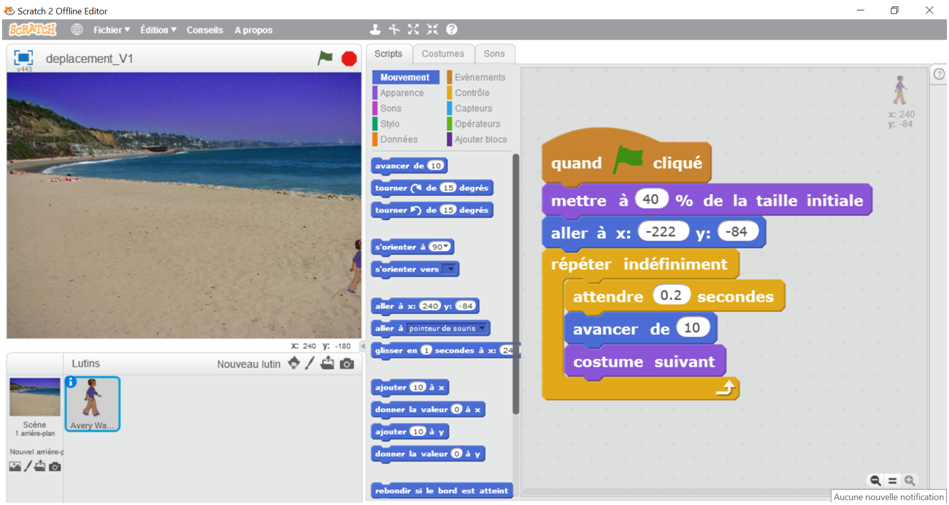Open the language globe menu
The image size is (949, 505).
tap(77, 30)
